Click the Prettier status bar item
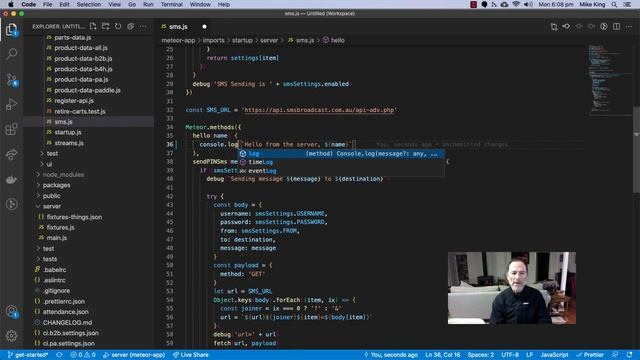The image size is (640, 360). 590,355
